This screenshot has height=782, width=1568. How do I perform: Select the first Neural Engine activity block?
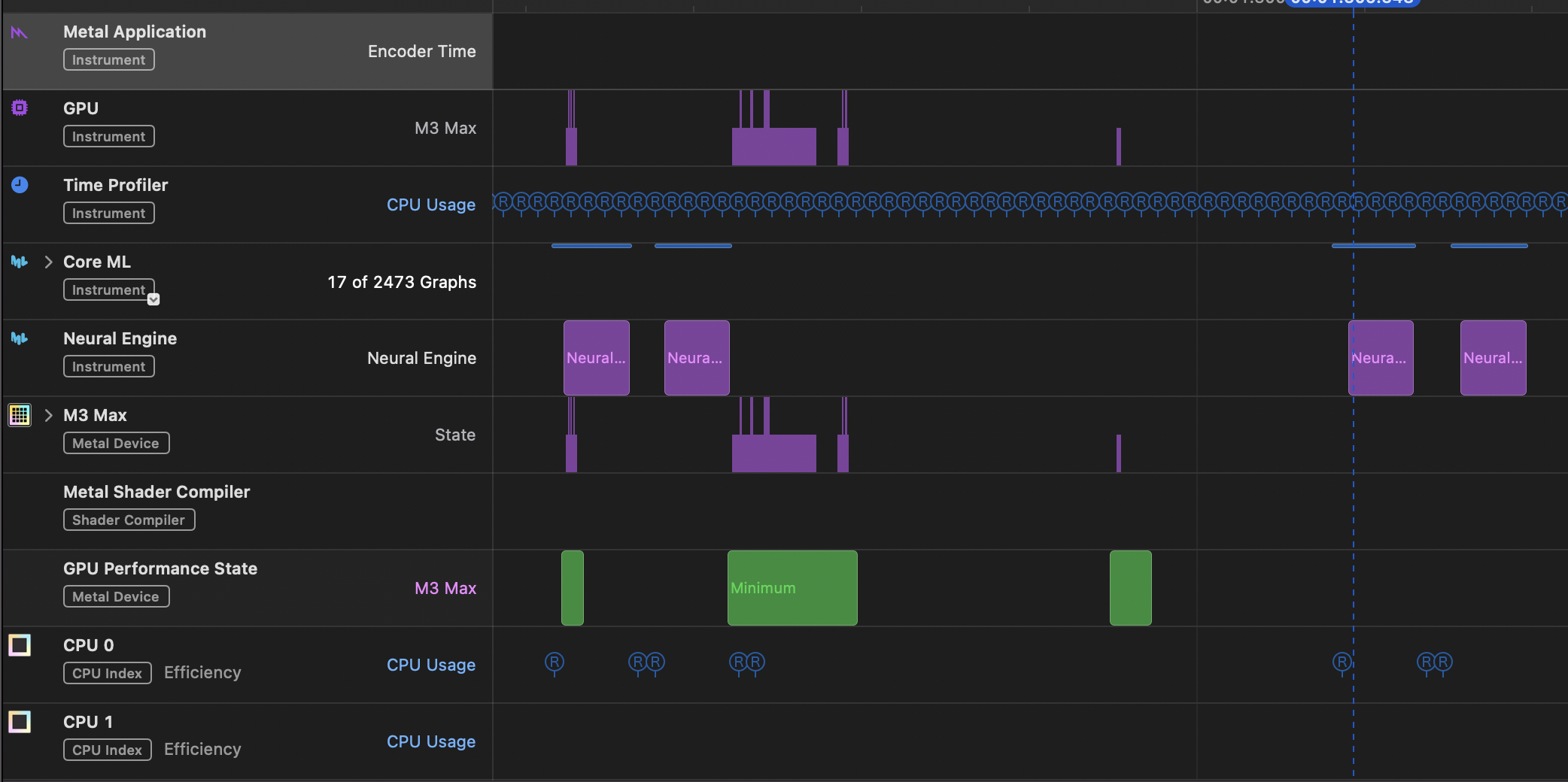pyautogui.click(x=596, y=358)
